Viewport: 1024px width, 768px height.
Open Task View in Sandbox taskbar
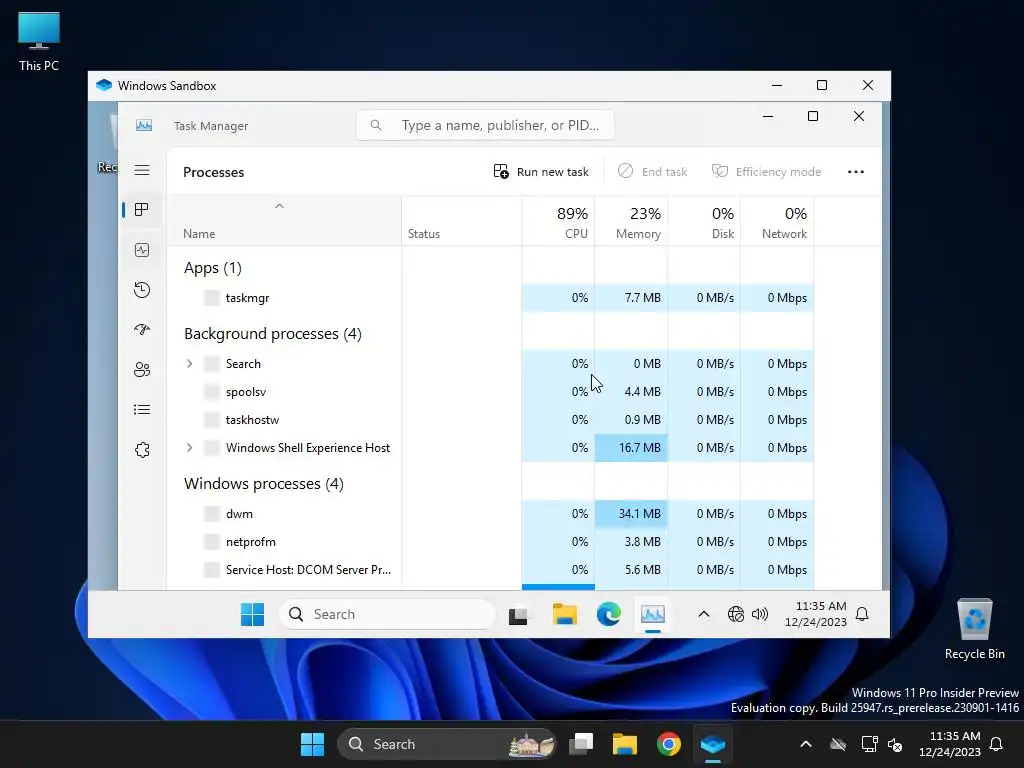click(x=519, y=615)
